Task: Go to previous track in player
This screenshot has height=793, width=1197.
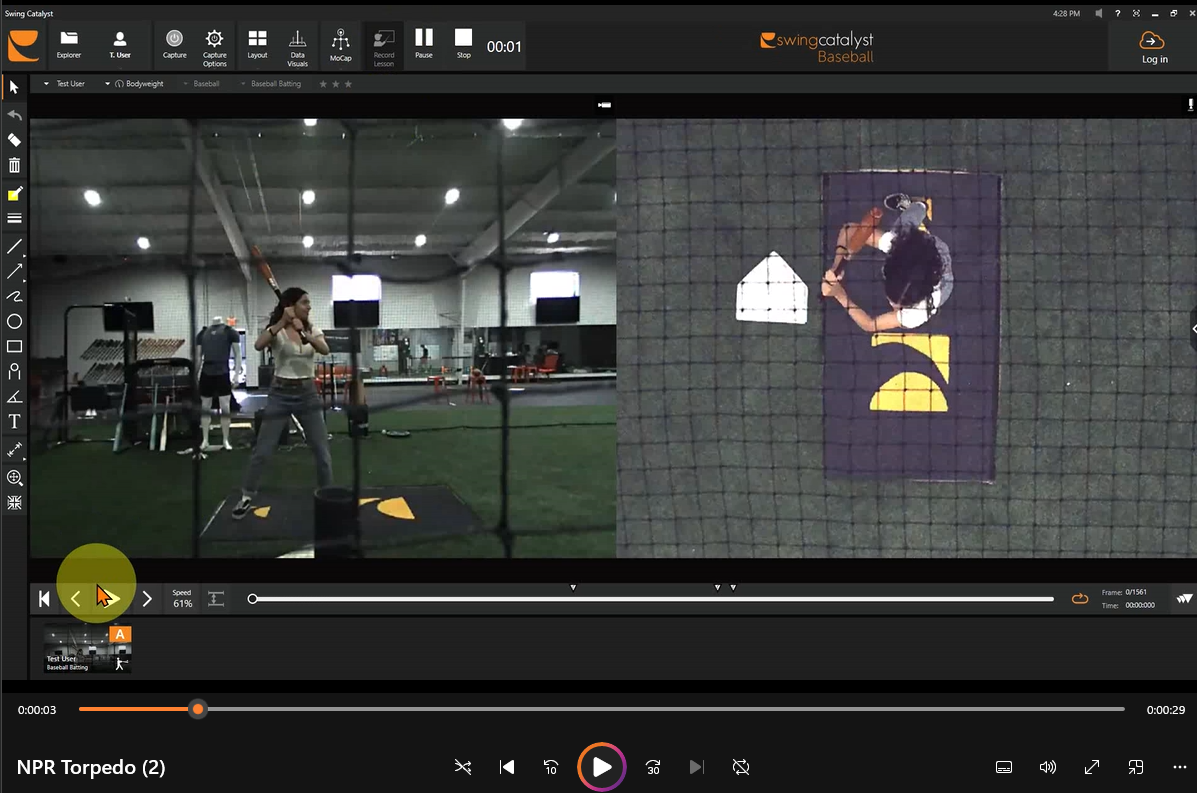Action: 507,767
